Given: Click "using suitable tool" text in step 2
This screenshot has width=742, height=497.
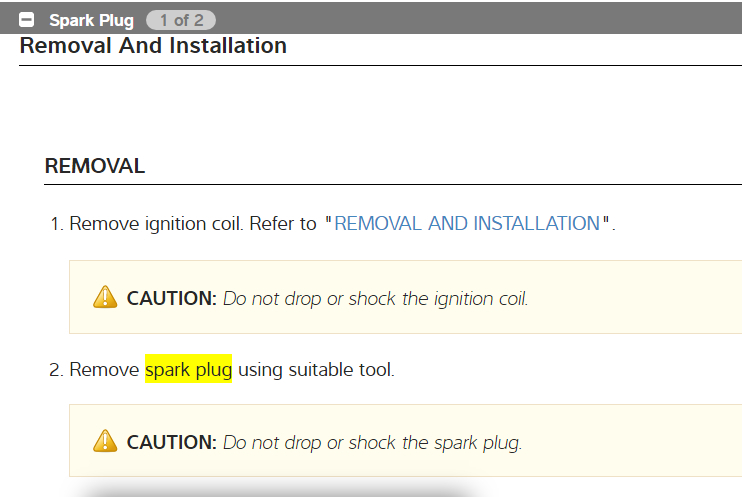Looking at the screenshot, I should [316, 370].
